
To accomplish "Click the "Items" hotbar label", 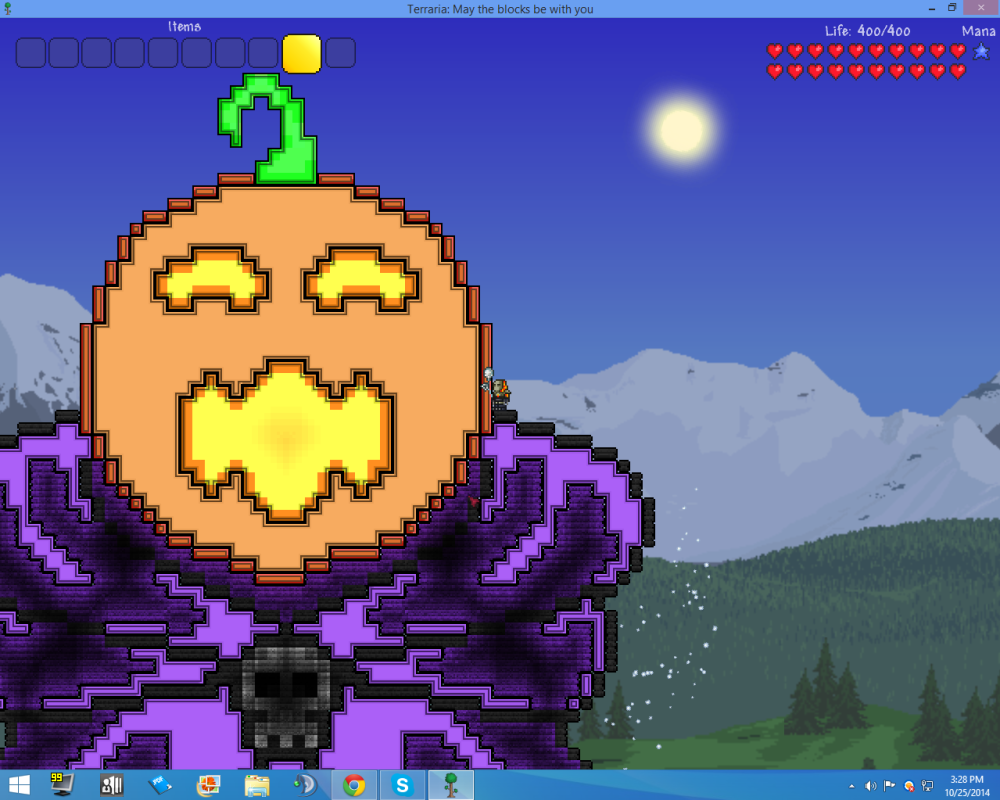I will point(184,27).
